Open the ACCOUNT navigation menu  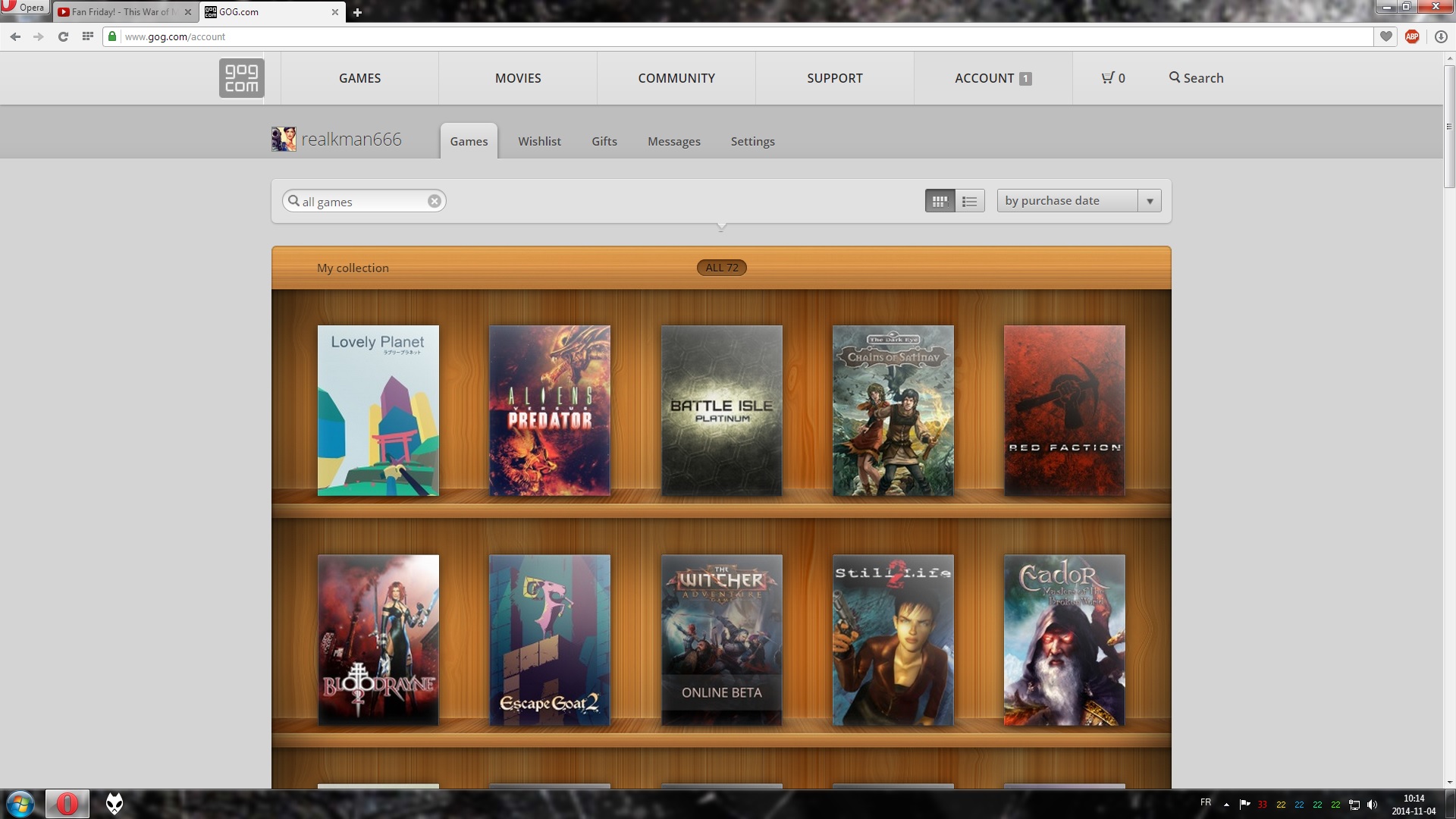click(x=993, y=78)
